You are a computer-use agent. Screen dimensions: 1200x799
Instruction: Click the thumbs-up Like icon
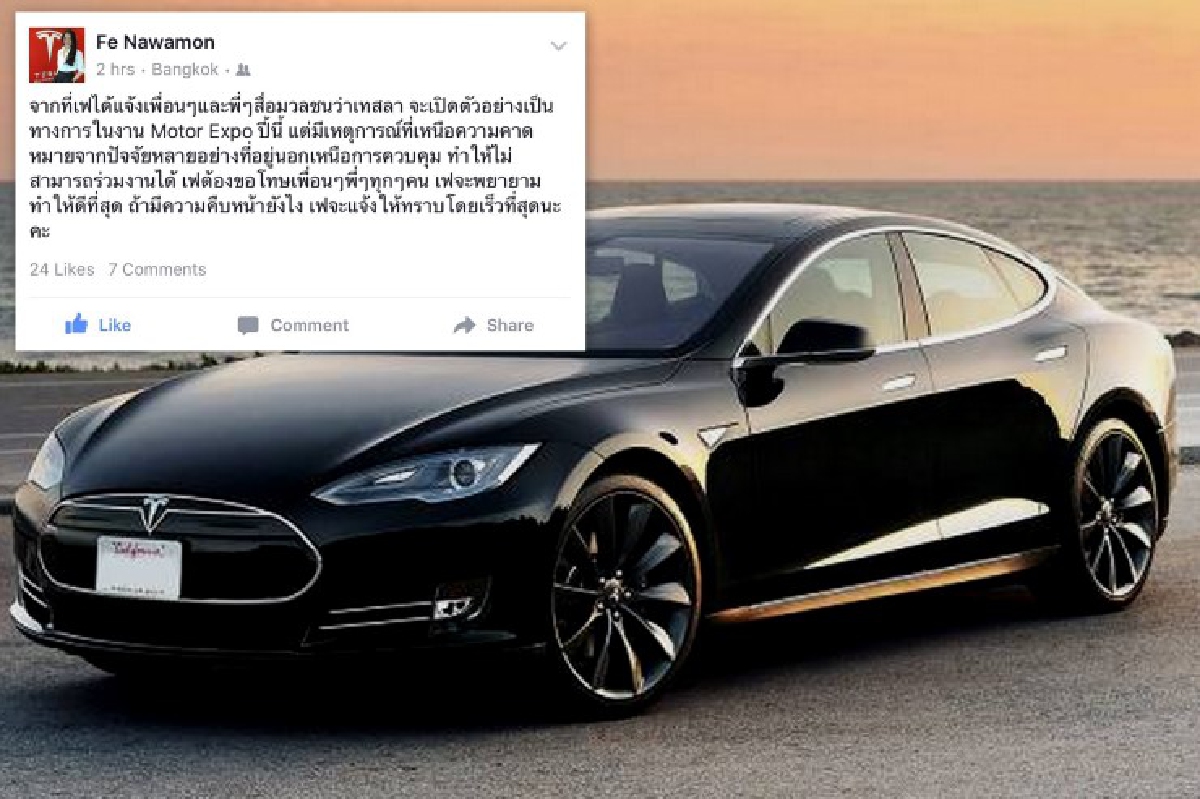point(76,324)
